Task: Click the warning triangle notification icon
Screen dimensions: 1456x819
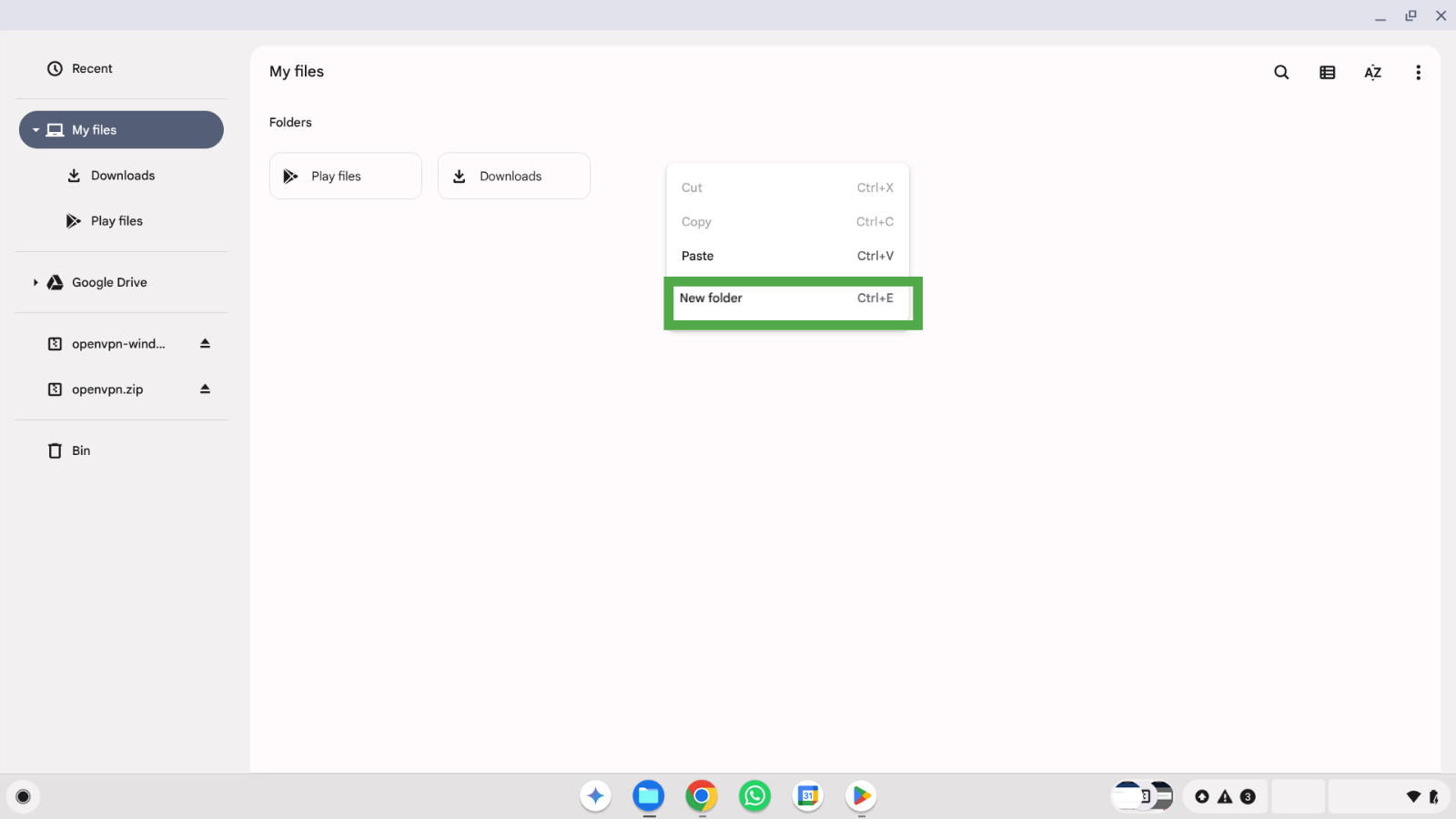Action: 1225,797
